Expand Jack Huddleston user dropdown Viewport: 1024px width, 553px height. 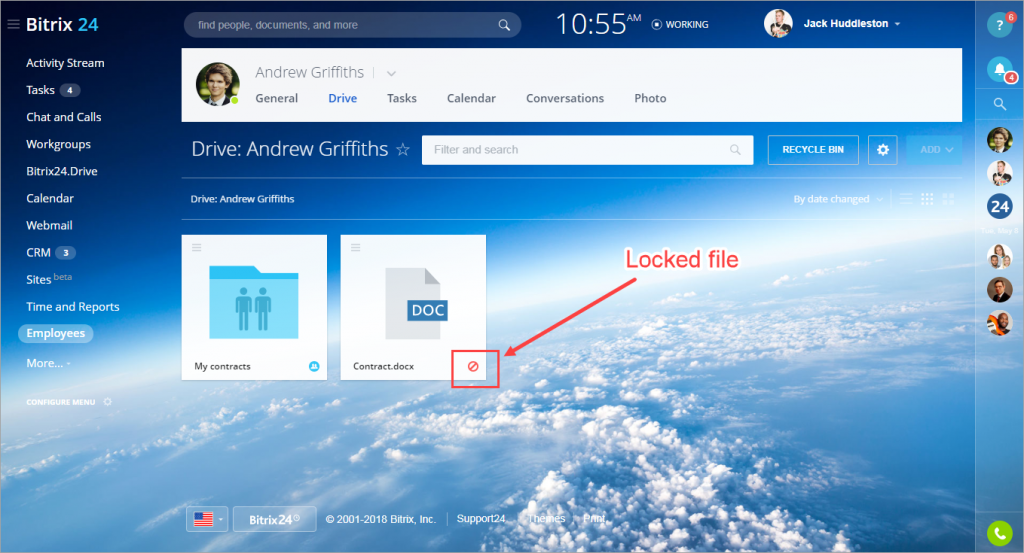click(897, 24)
